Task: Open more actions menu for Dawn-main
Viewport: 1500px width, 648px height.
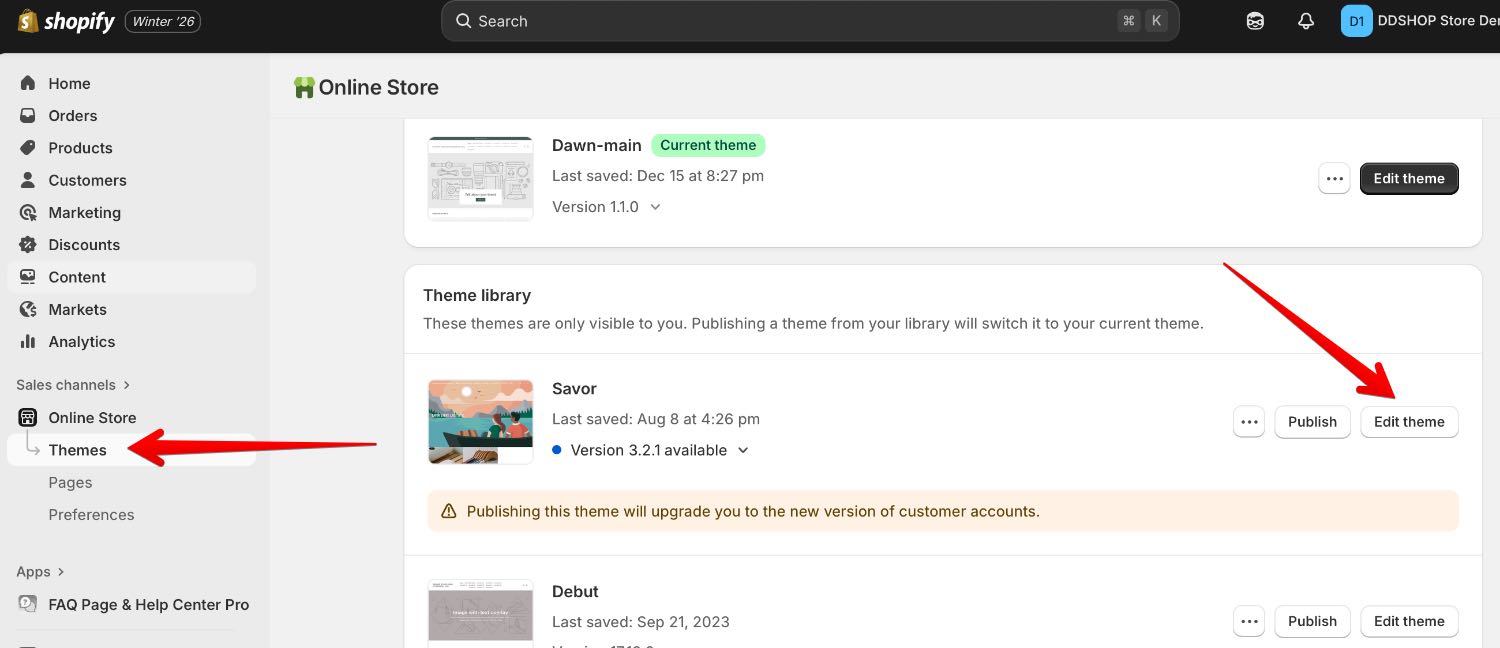Action: pos(1334,179)
